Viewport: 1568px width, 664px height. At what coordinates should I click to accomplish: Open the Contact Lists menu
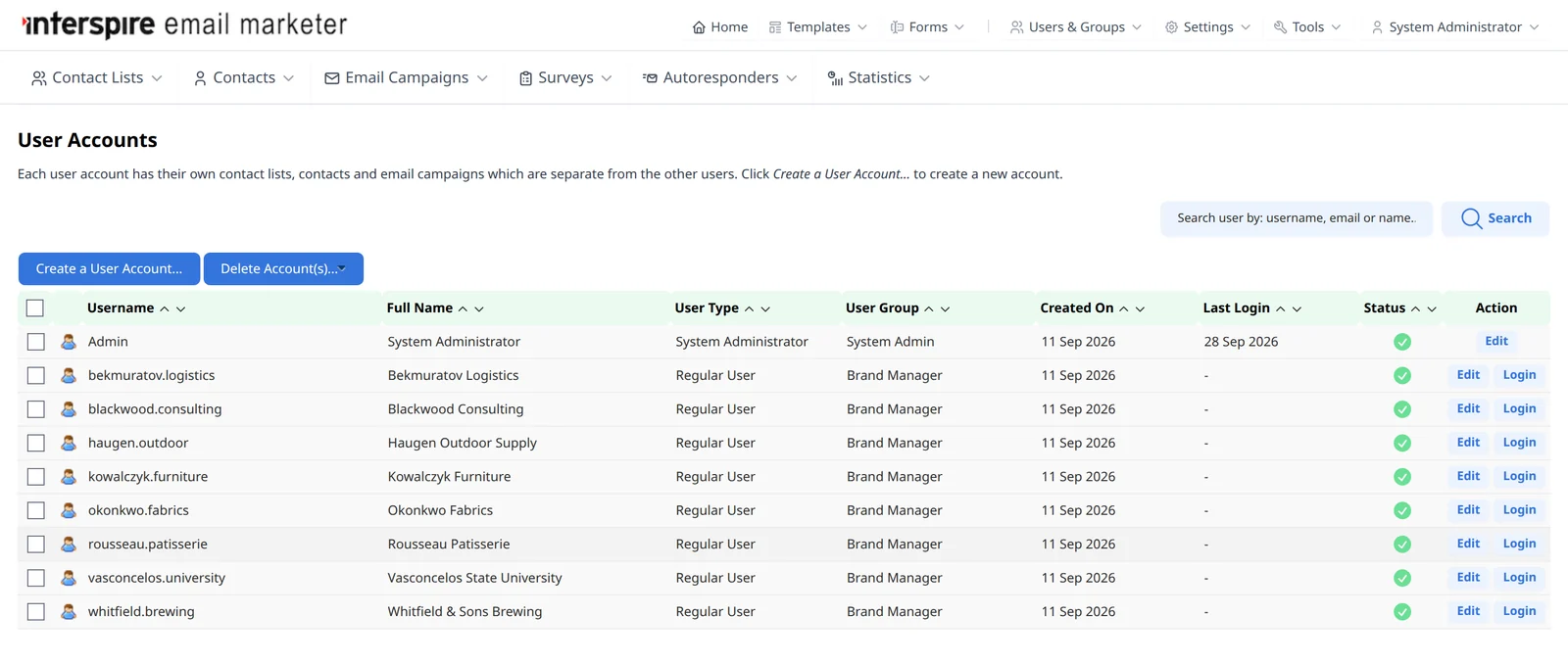[97, 78]
